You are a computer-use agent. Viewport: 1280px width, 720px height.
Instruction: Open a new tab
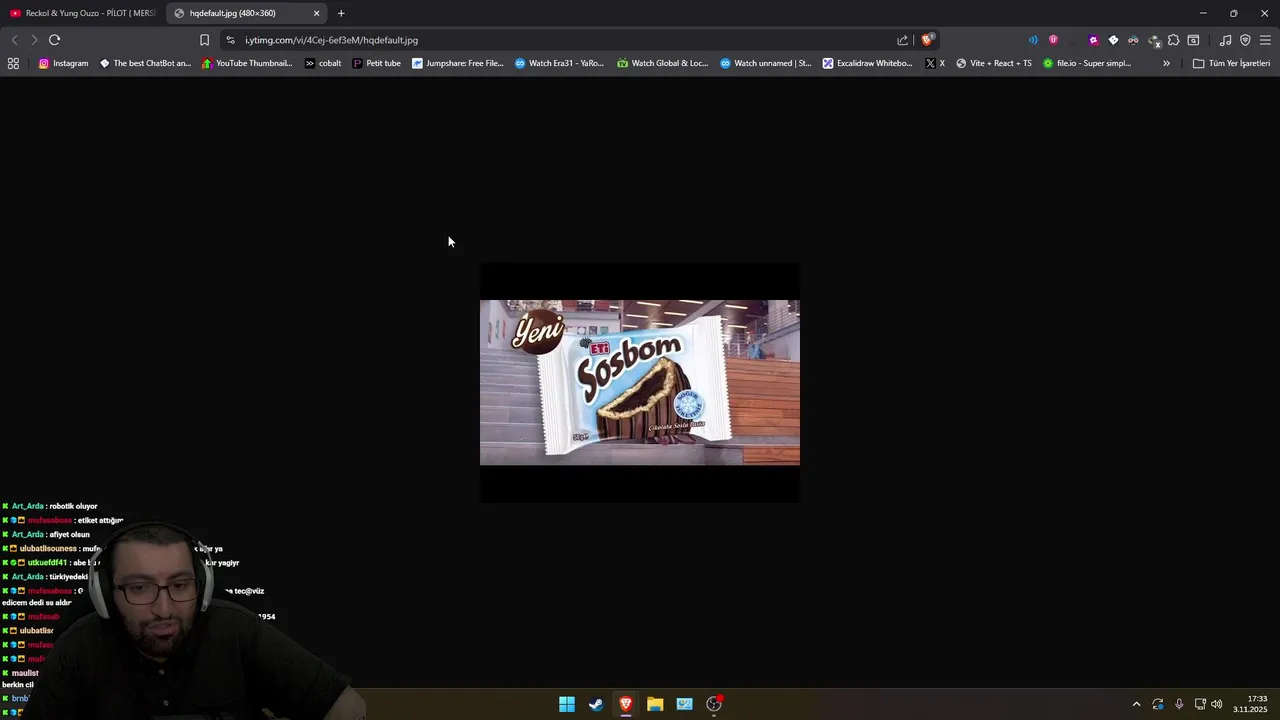[x=341, y=13]
